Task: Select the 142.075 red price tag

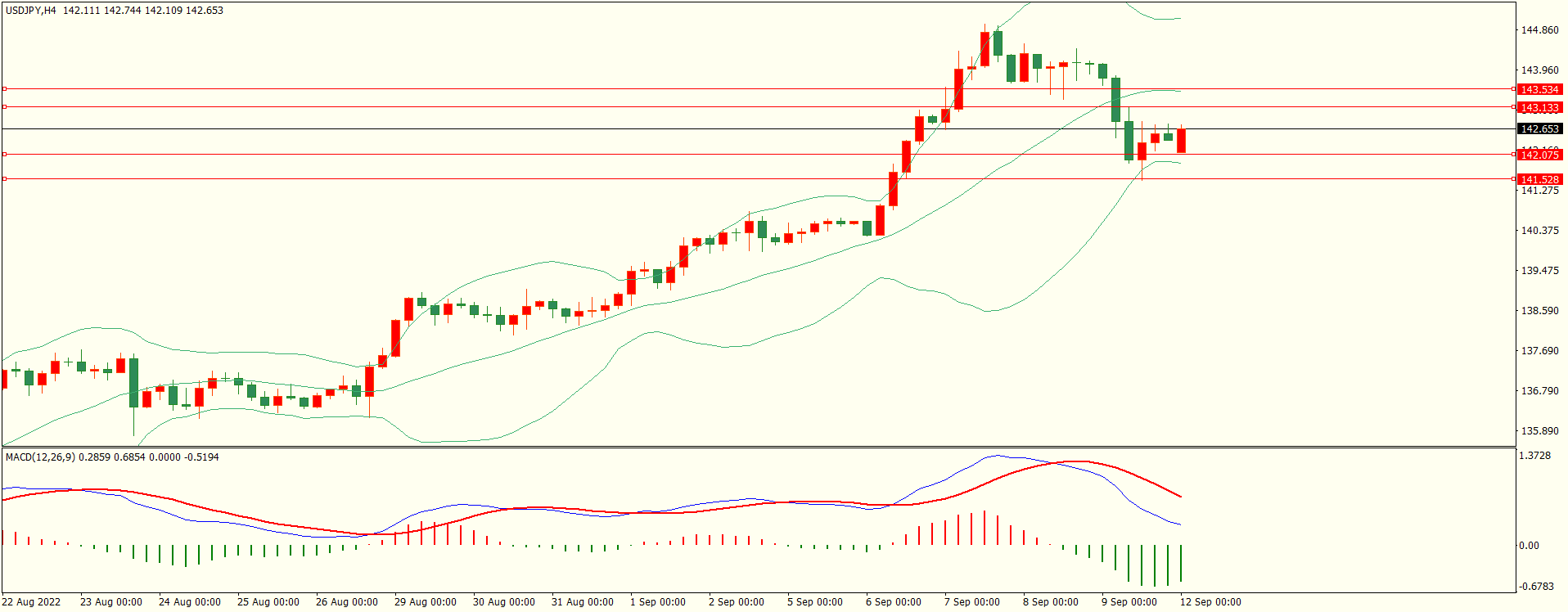Action: (1539, 155)
